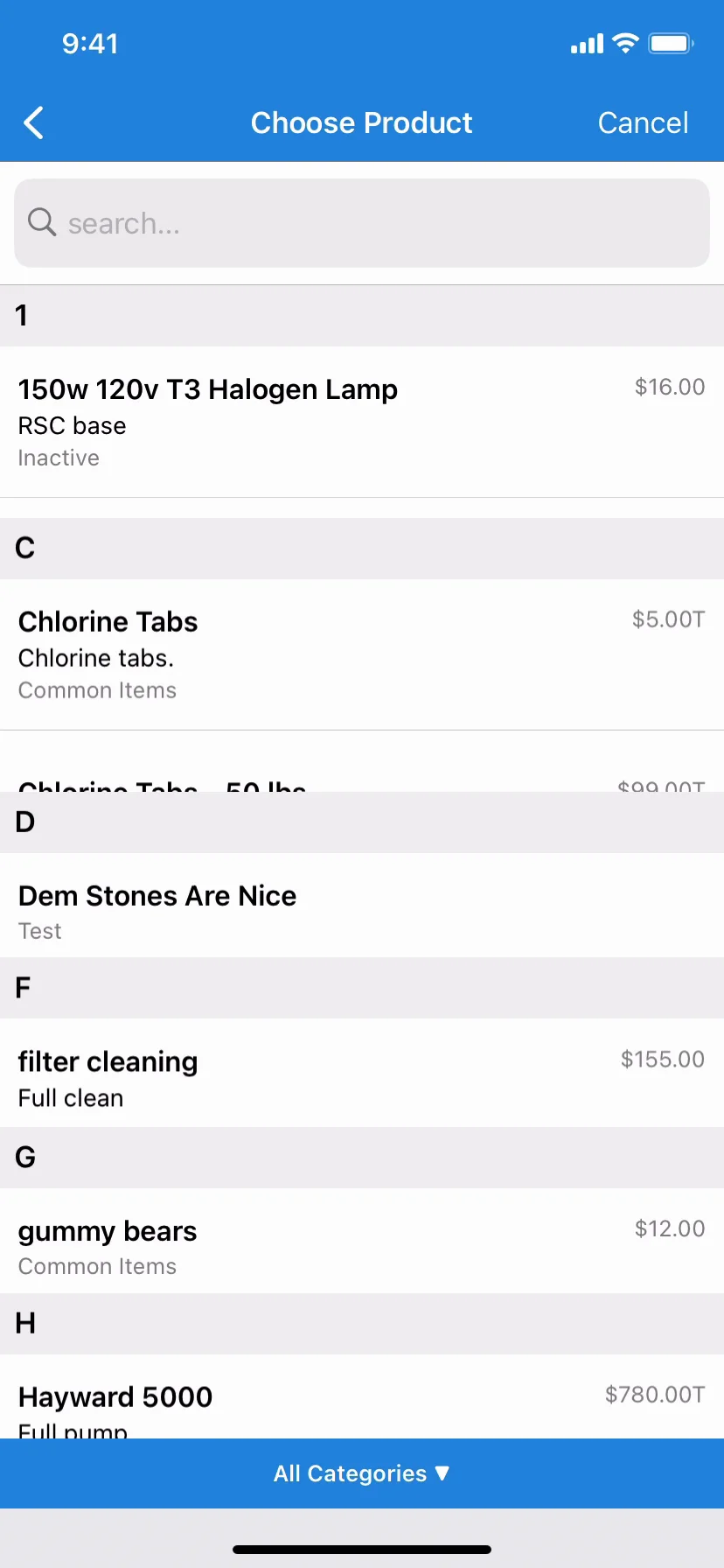
Task: Tap the home indicator bar
Action: [x=362, y=1550]
